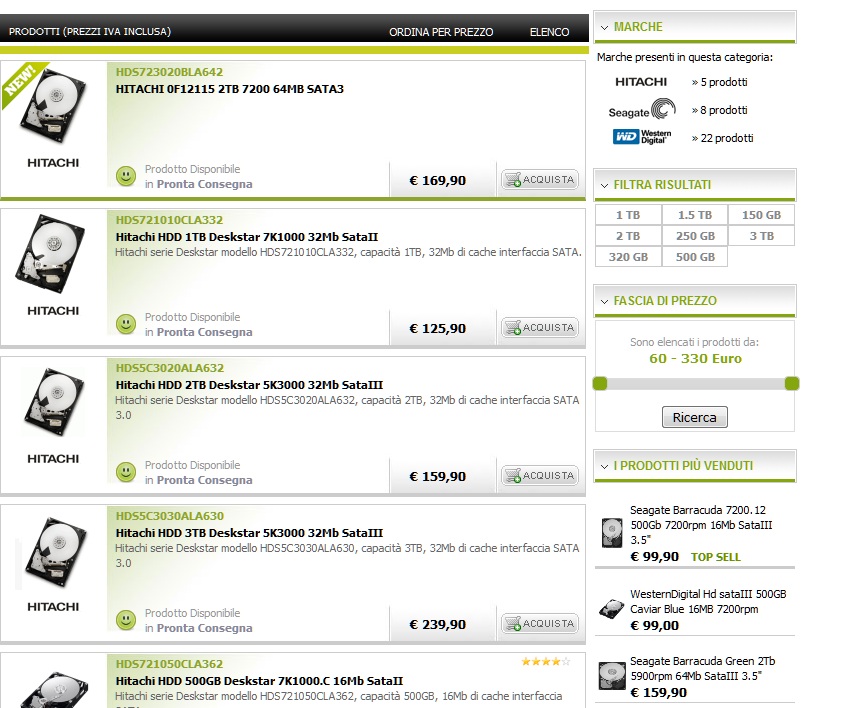Open hard drive image of HDS5C3020ALA632

[54, 402]
